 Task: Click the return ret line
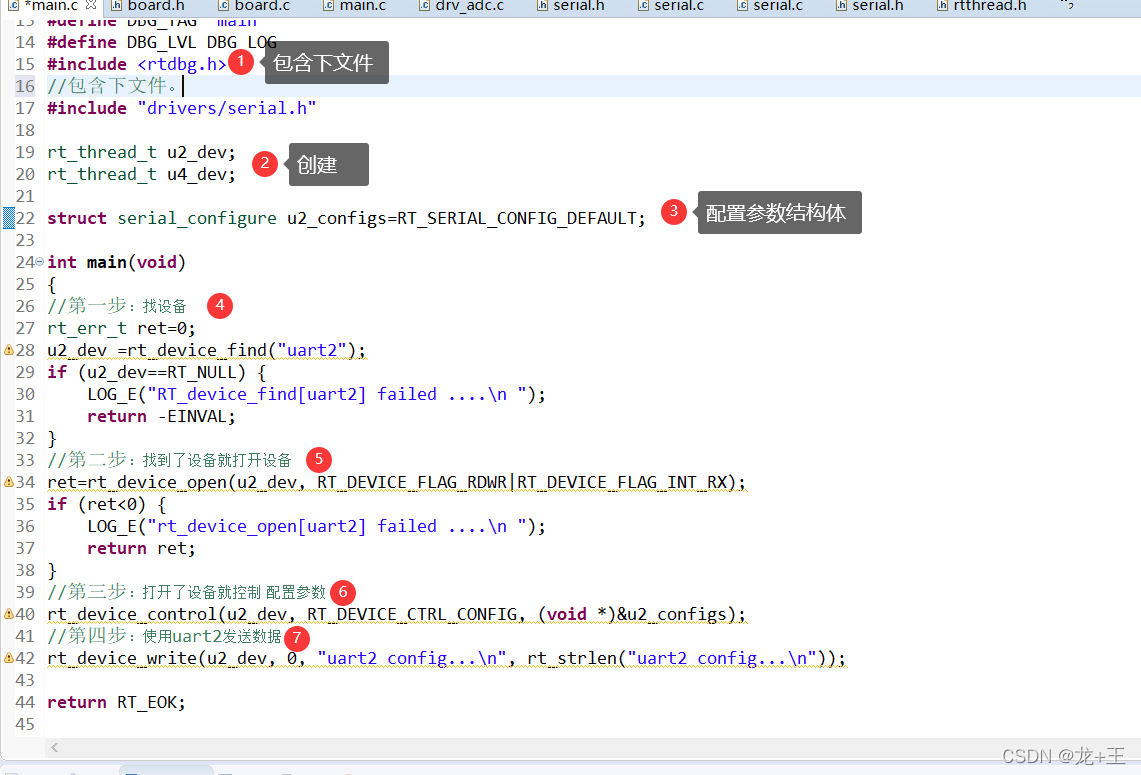(141, 548)
